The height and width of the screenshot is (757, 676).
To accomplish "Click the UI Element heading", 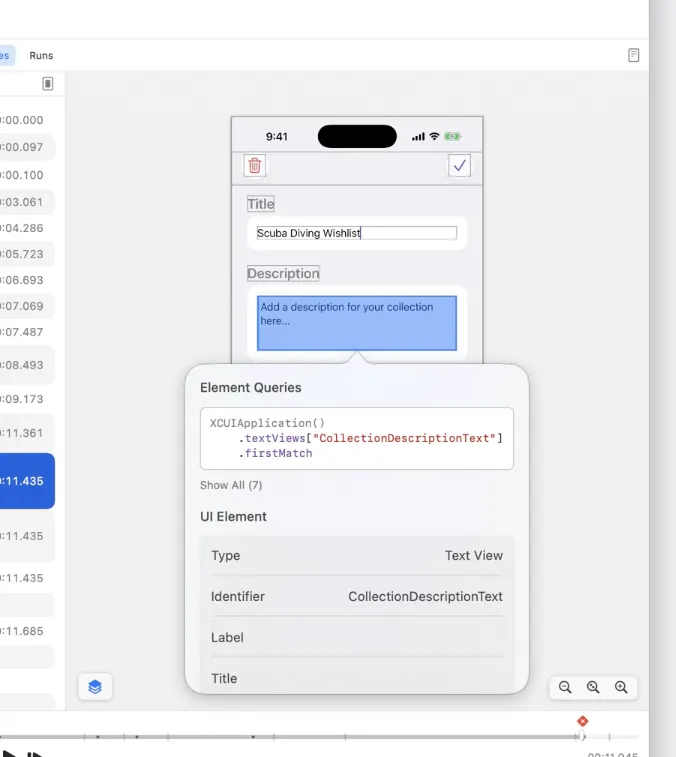I will pos(233,517).
